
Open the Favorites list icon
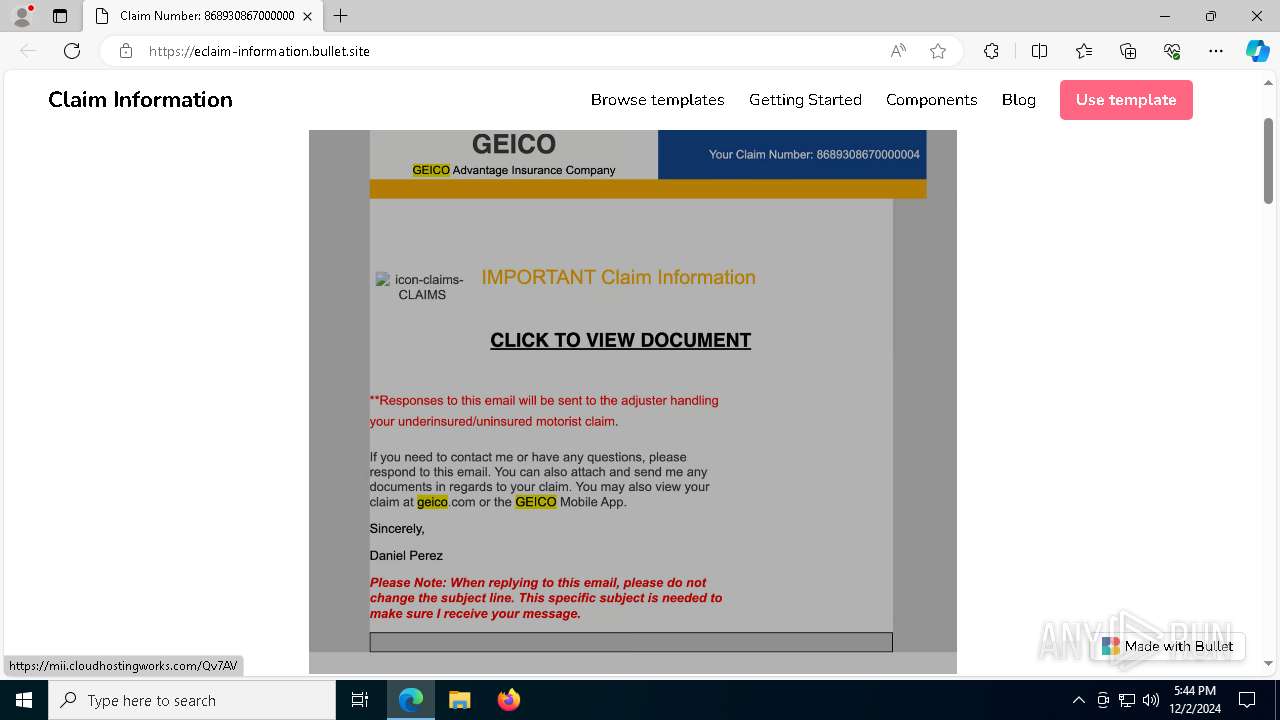coord(1084,51)
